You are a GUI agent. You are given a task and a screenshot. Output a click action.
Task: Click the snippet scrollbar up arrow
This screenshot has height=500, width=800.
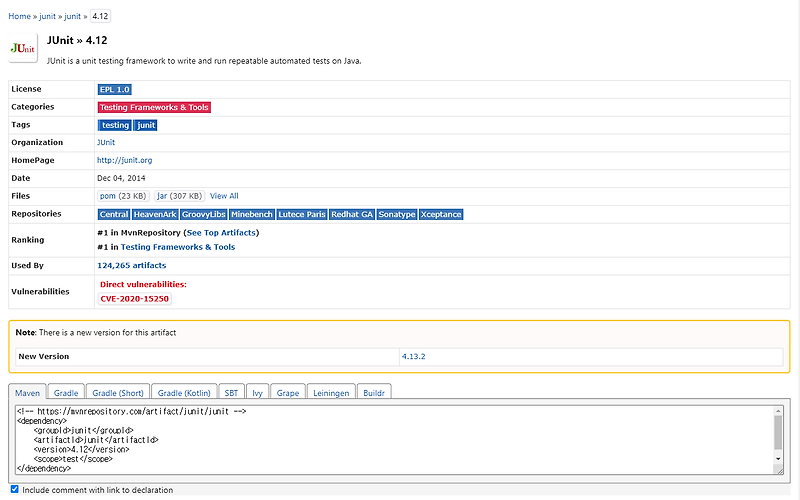pyautogui.click(x=778, y=411)
